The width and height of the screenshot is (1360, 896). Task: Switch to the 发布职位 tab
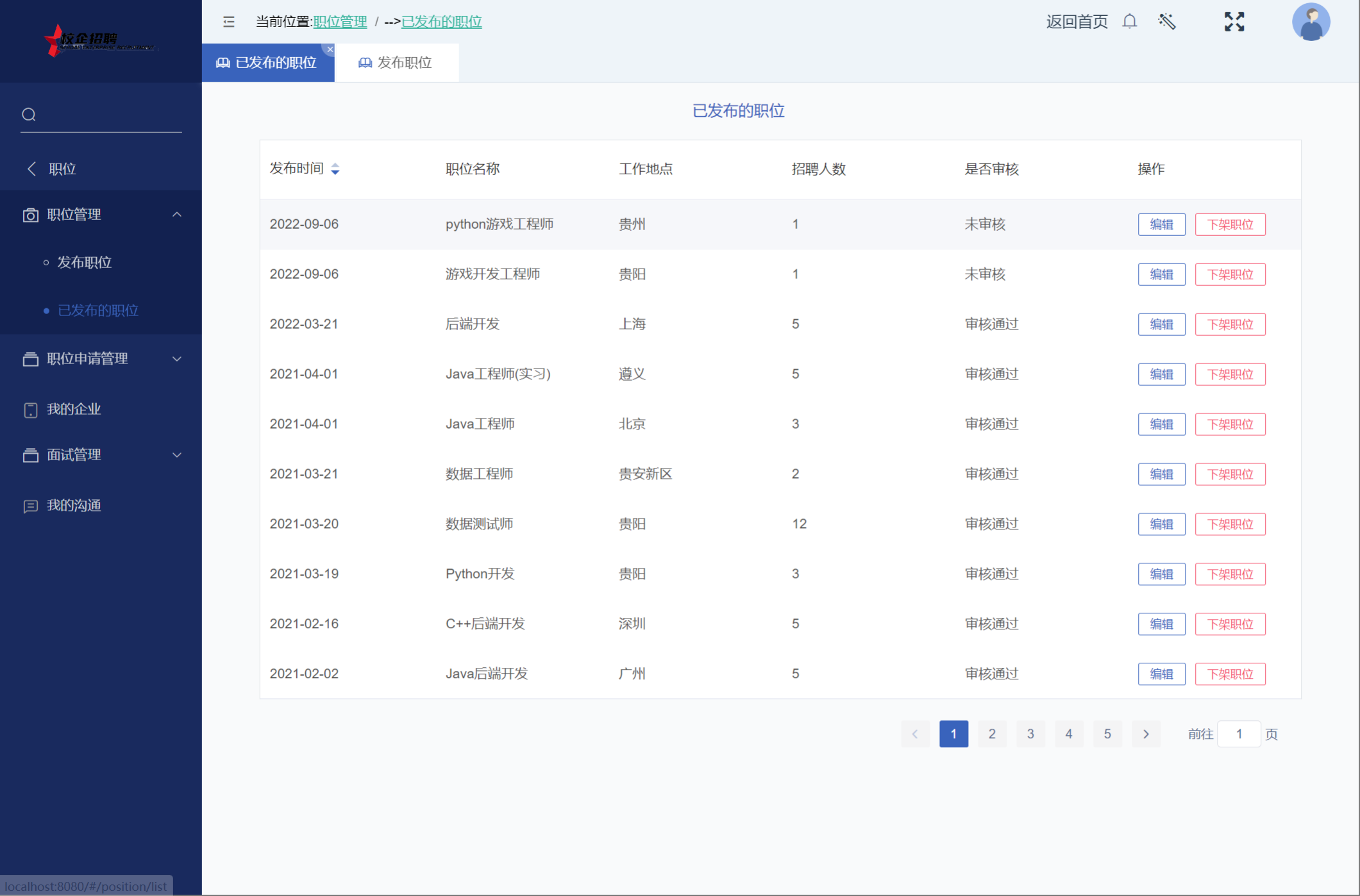tap(396, 63)
